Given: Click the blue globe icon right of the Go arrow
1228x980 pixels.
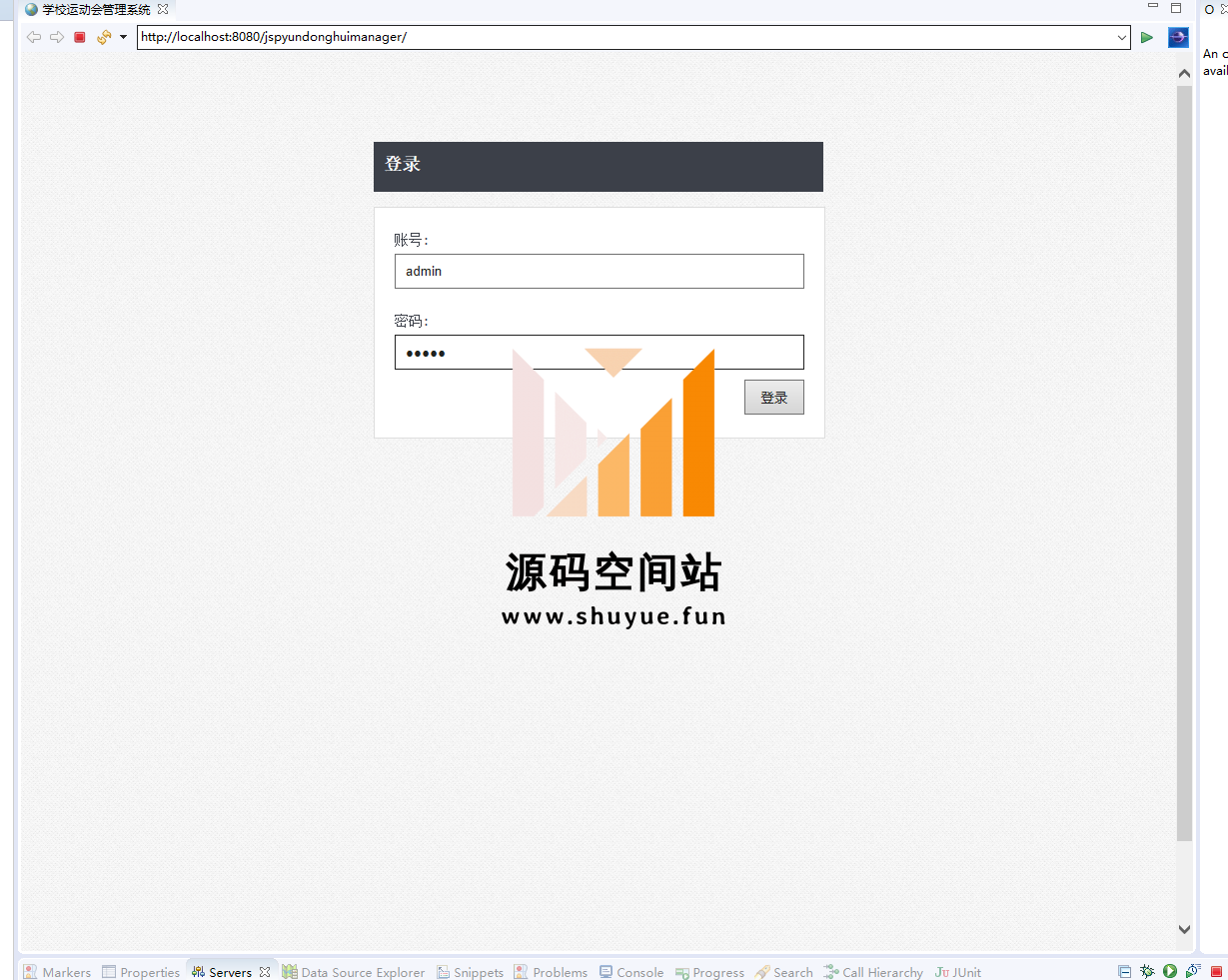Looking at the screenshot, I should 1178,37.
